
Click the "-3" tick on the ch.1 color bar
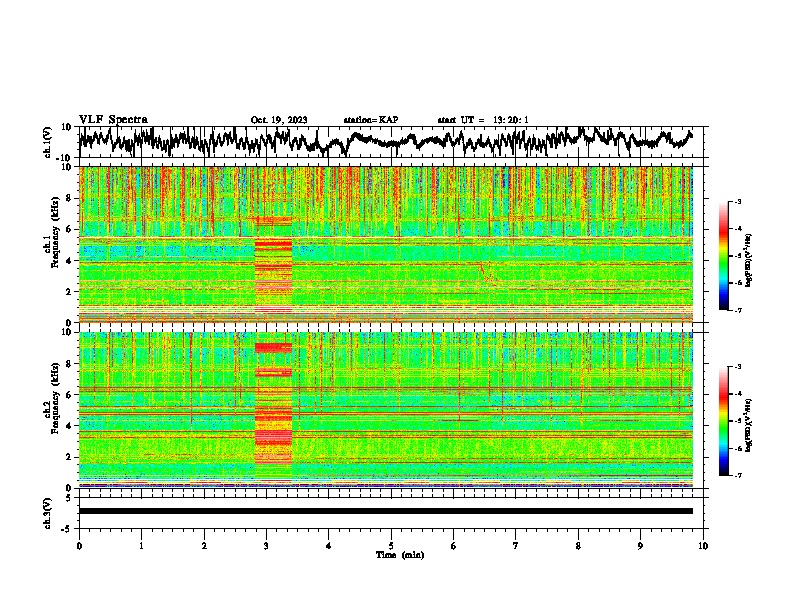[737, 201]
